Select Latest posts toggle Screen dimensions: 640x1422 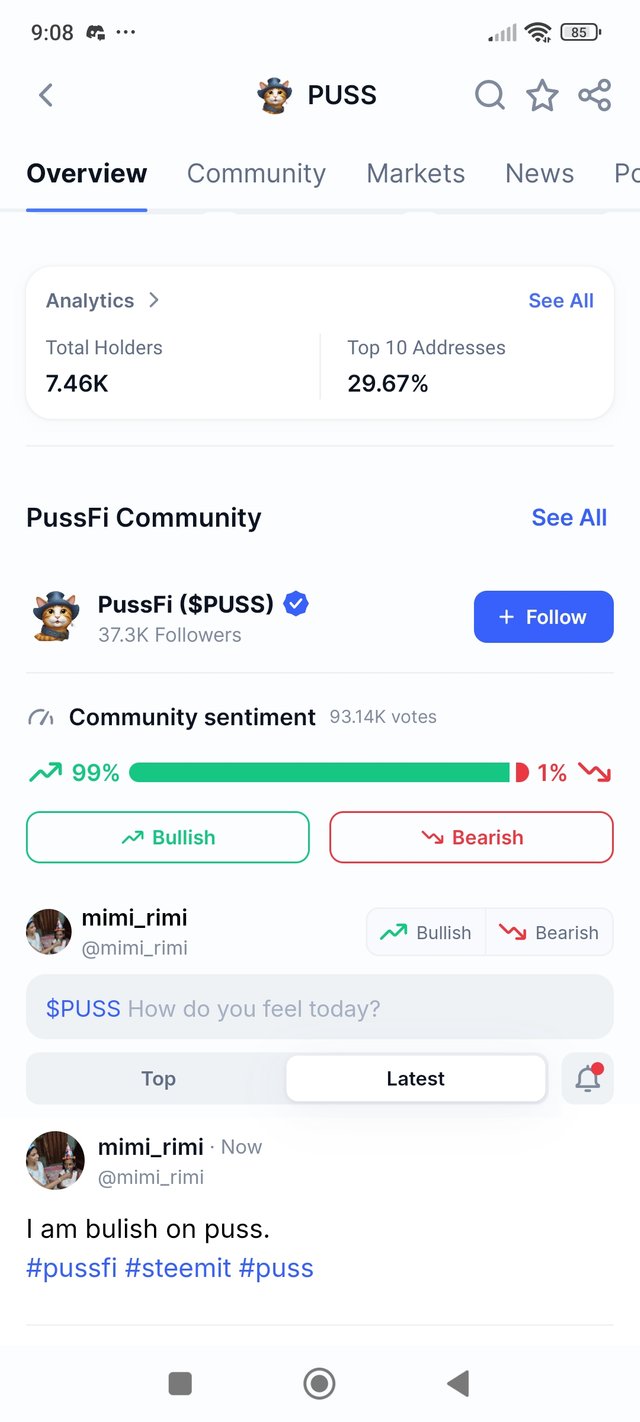(x=416, y=1078)
